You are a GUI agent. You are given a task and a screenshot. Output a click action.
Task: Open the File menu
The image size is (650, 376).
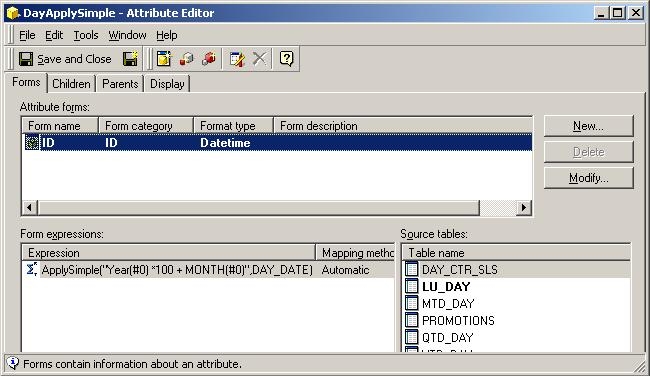click(x=27, y=35)
